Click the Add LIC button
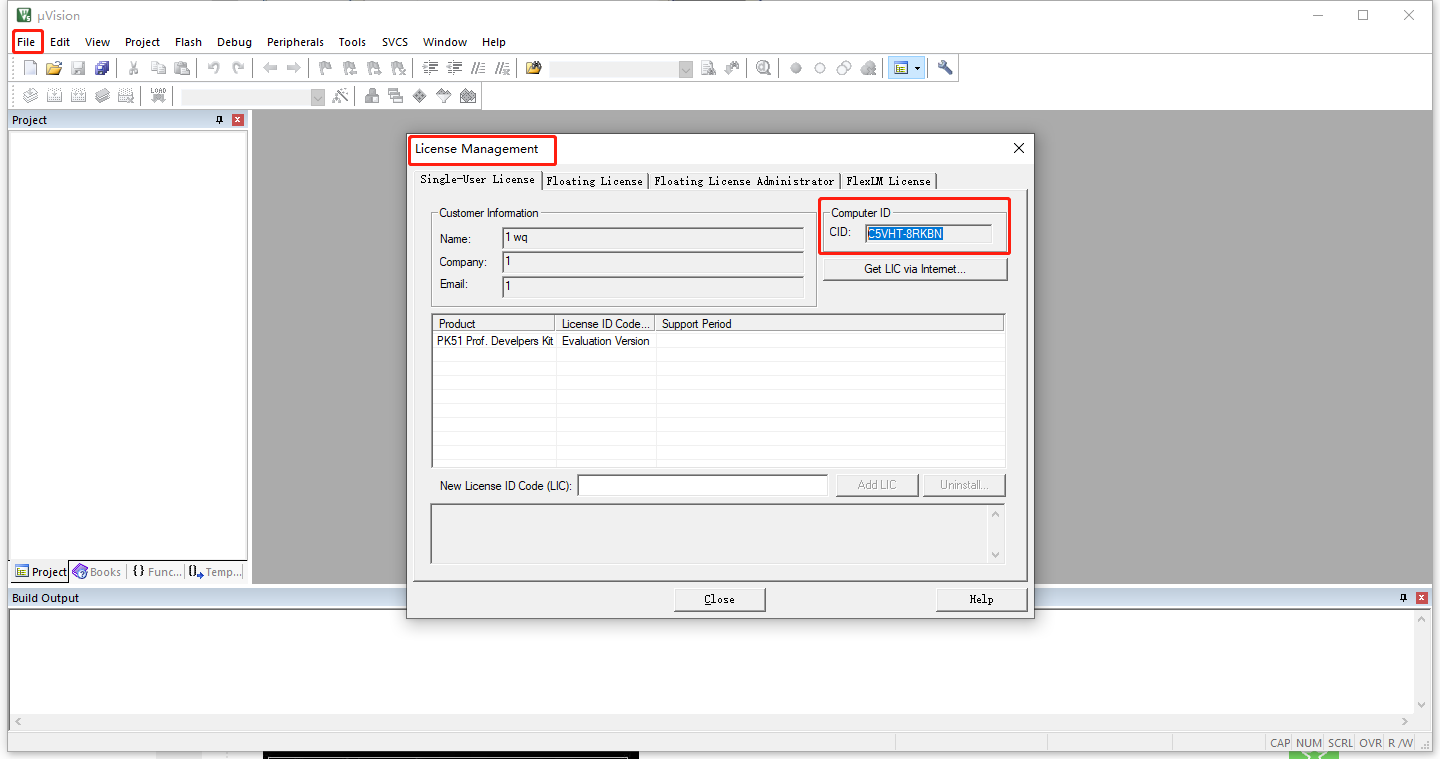Screen dimensions: 1440x759 coord(877,485)
